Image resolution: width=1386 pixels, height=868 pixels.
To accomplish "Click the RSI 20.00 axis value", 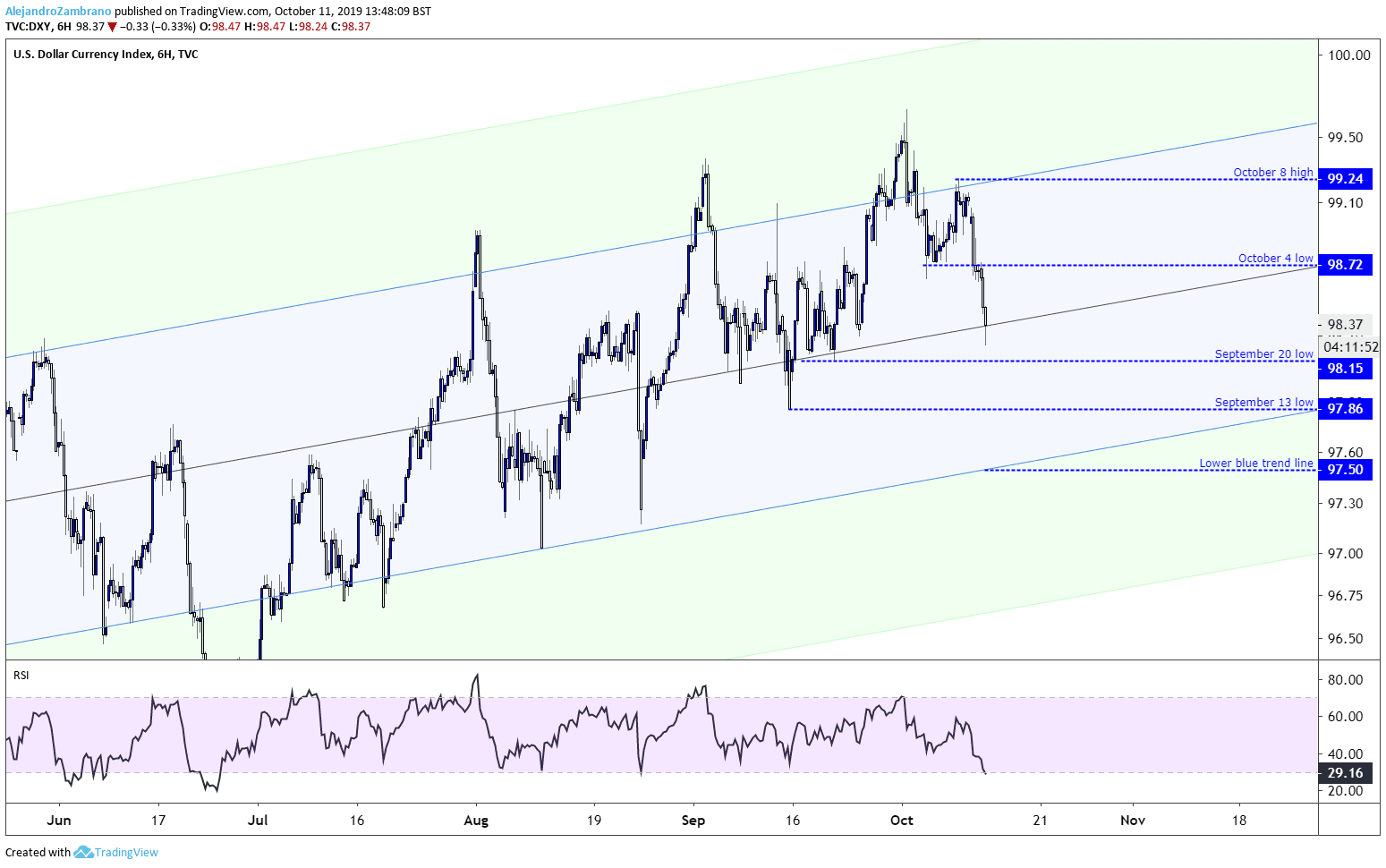I will click(1345, 791).
